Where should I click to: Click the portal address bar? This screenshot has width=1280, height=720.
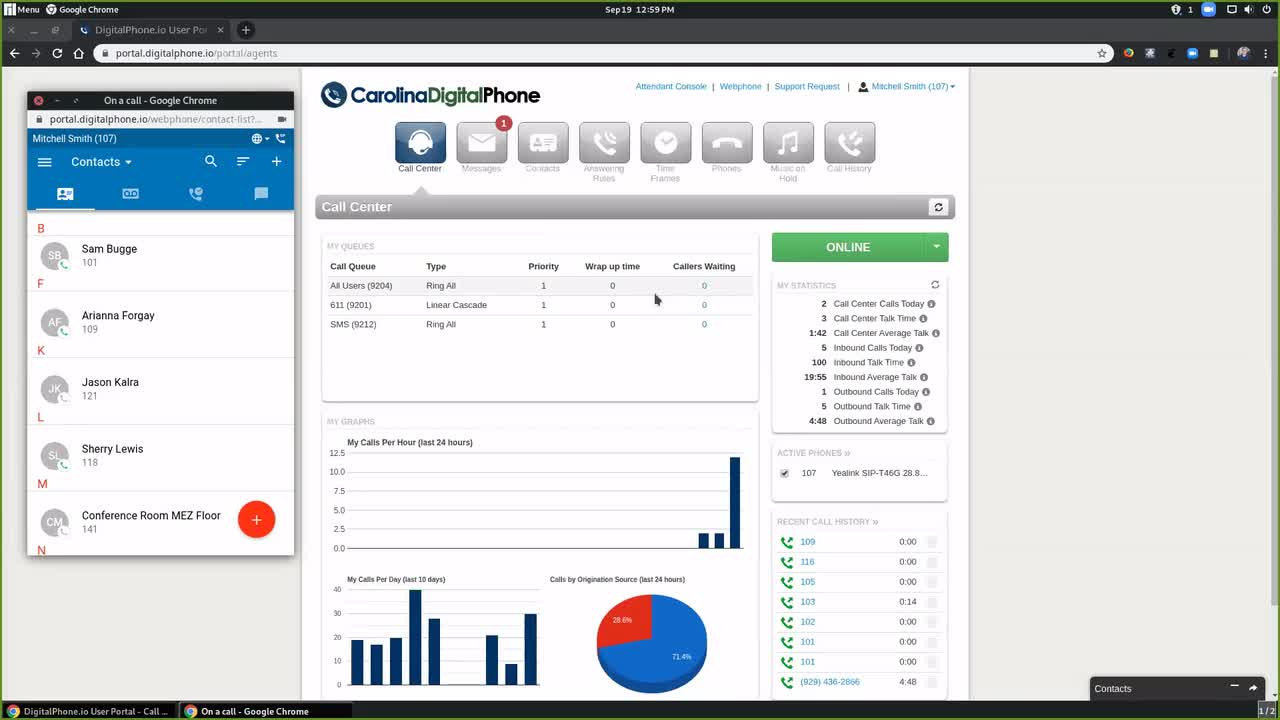coord(600,53)
